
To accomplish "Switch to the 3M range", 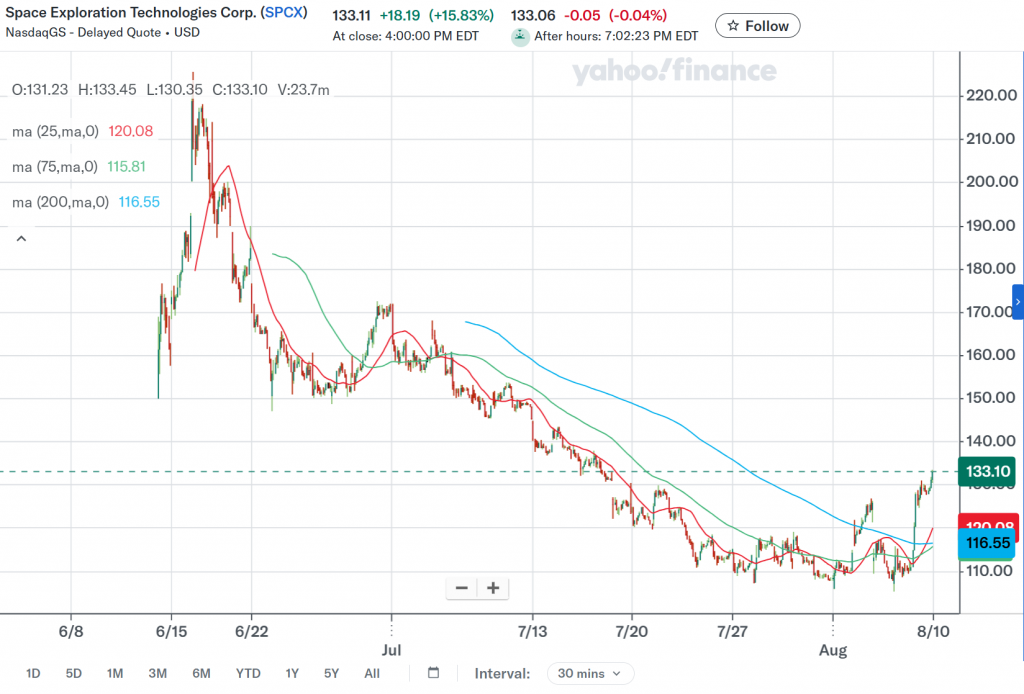I will tap(157, 673).
